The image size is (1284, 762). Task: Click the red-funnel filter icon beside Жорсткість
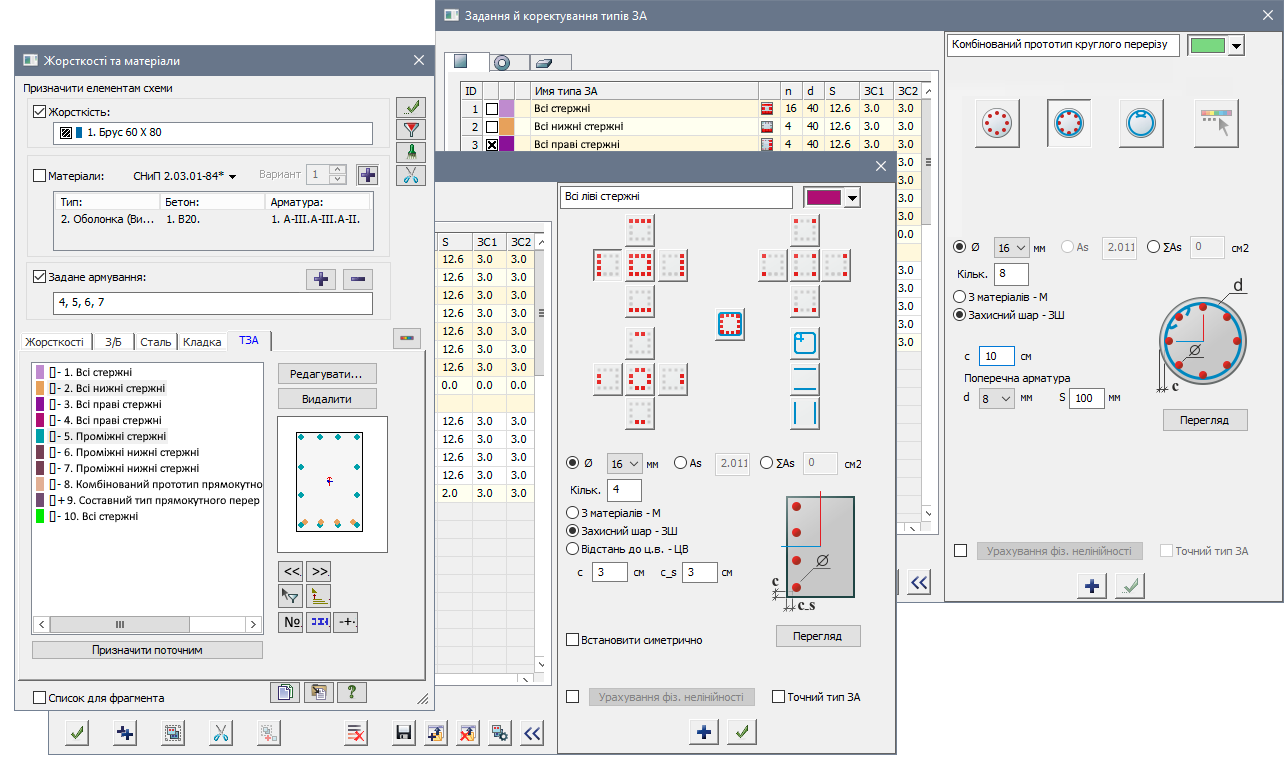[x=410, y=130]
